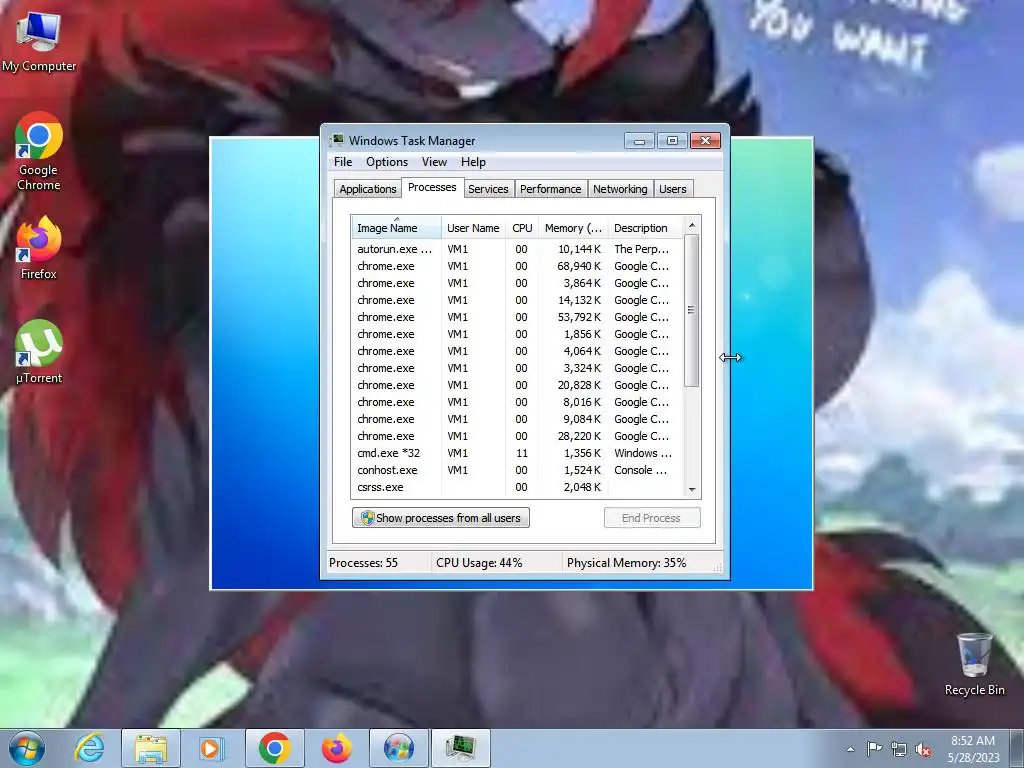The image size is (1024, 768).
Task: Select chrome.exe using 8,016 K
Action: point(517,402)
